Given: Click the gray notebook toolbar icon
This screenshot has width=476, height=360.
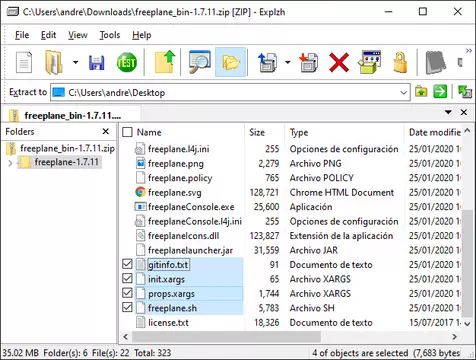Looking at the screenshot, I should [436, 62].
